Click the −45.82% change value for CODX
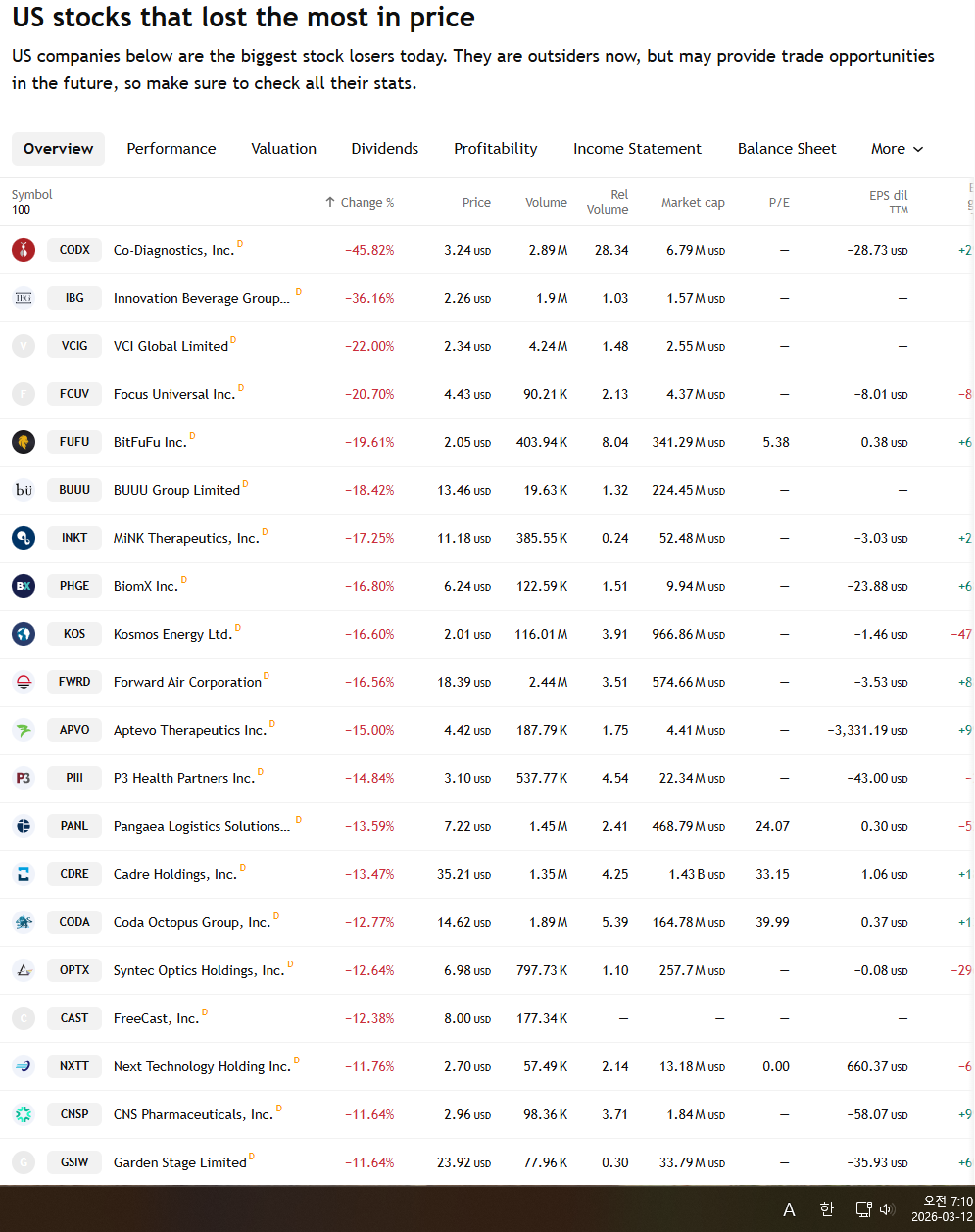Screen dimensions: 975x1232 tap(369, 250)
